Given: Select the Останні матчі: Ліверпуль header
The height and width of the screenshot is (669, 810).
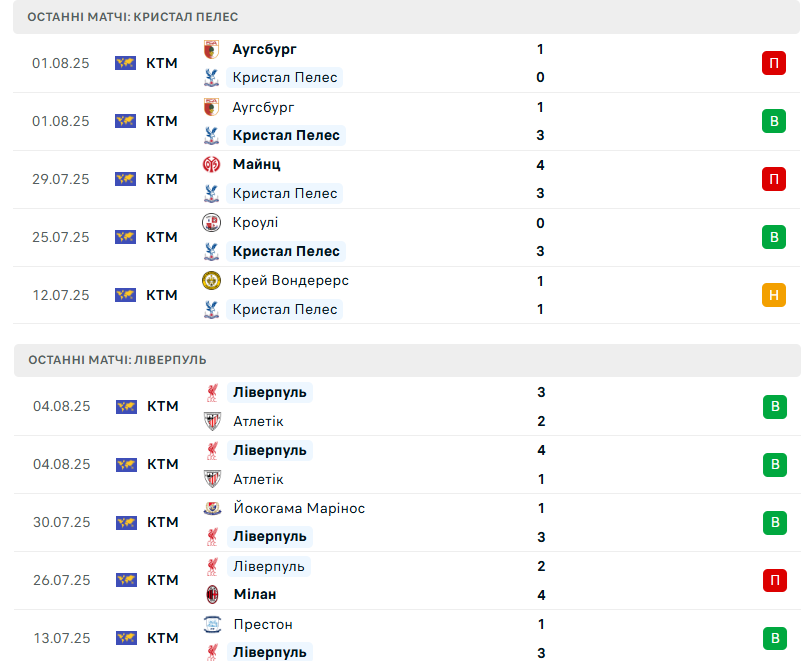Looking at the screenshot, I should pos(117,360).
